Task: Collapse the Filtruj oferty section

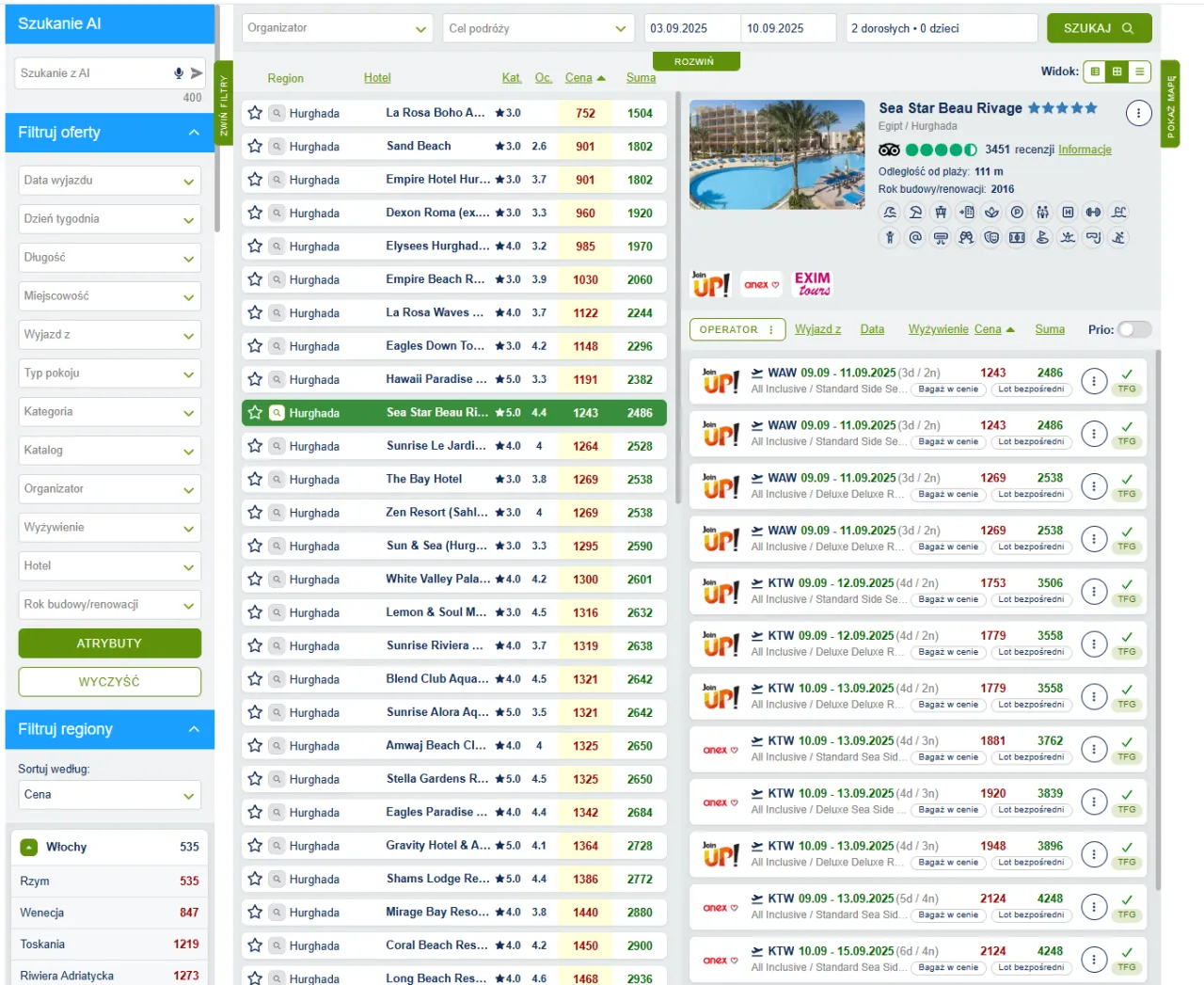Action: (x=194, y=133)
